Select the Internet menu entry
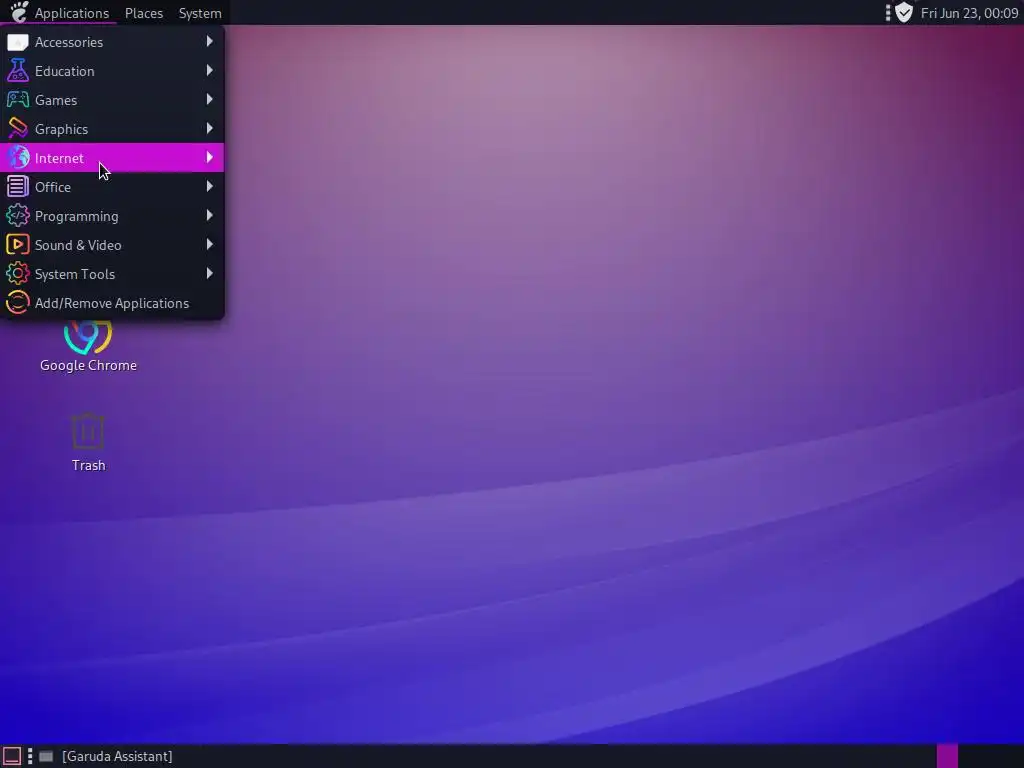Viewport: 1024px width, 768px height. tap(112, 157)
